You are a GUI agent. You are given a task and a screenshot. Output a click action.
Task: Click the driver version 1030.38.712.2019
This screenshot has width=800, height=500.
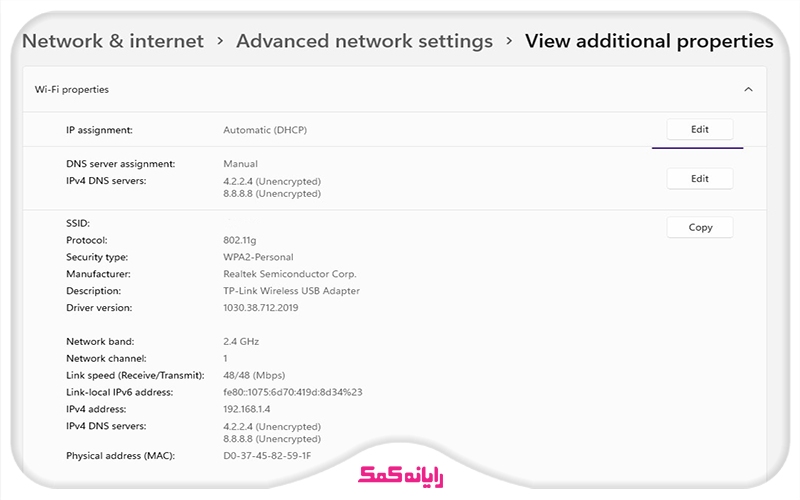click(260, 307)
